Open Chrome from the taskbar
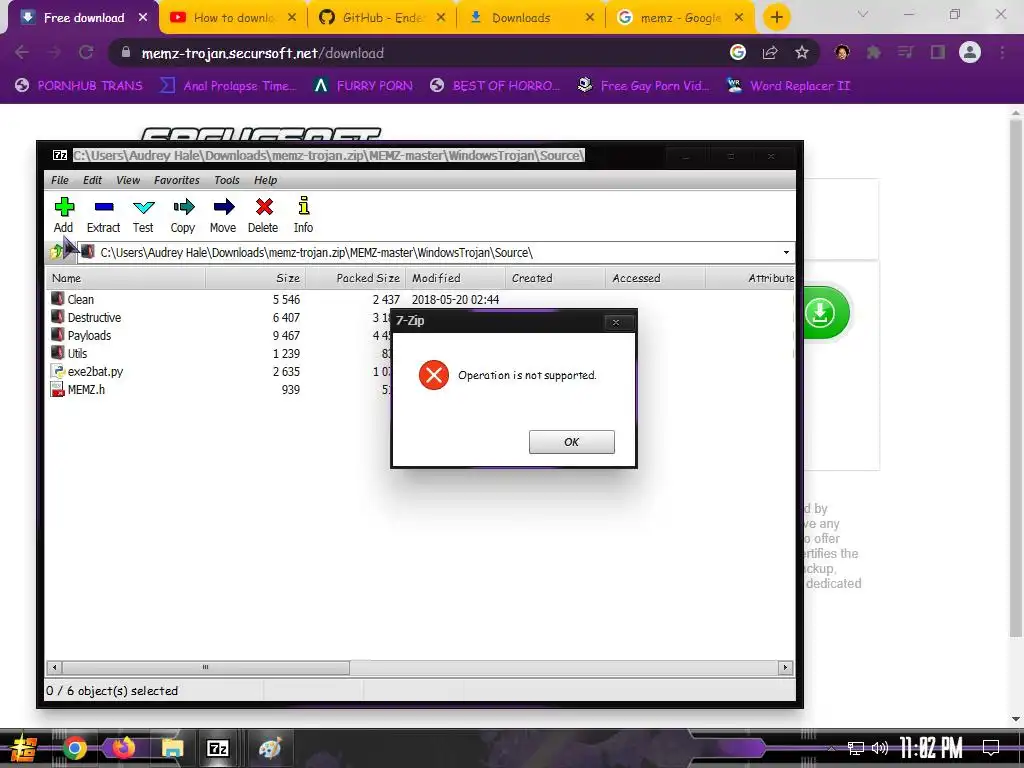1024x768 pixels. tap(74, 748)
